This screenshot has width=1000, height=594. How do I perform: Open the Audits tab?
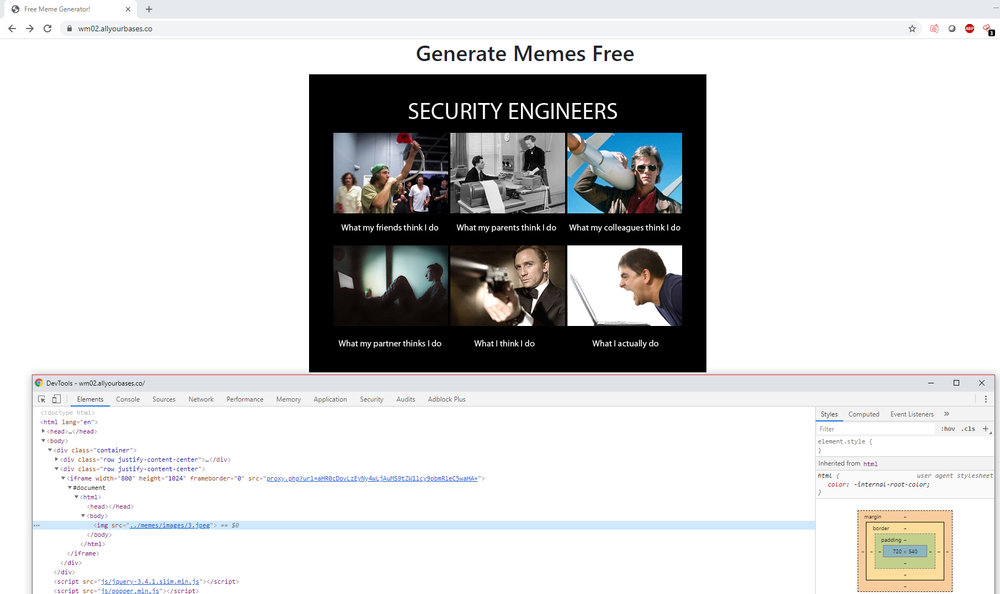pos(406,399)
